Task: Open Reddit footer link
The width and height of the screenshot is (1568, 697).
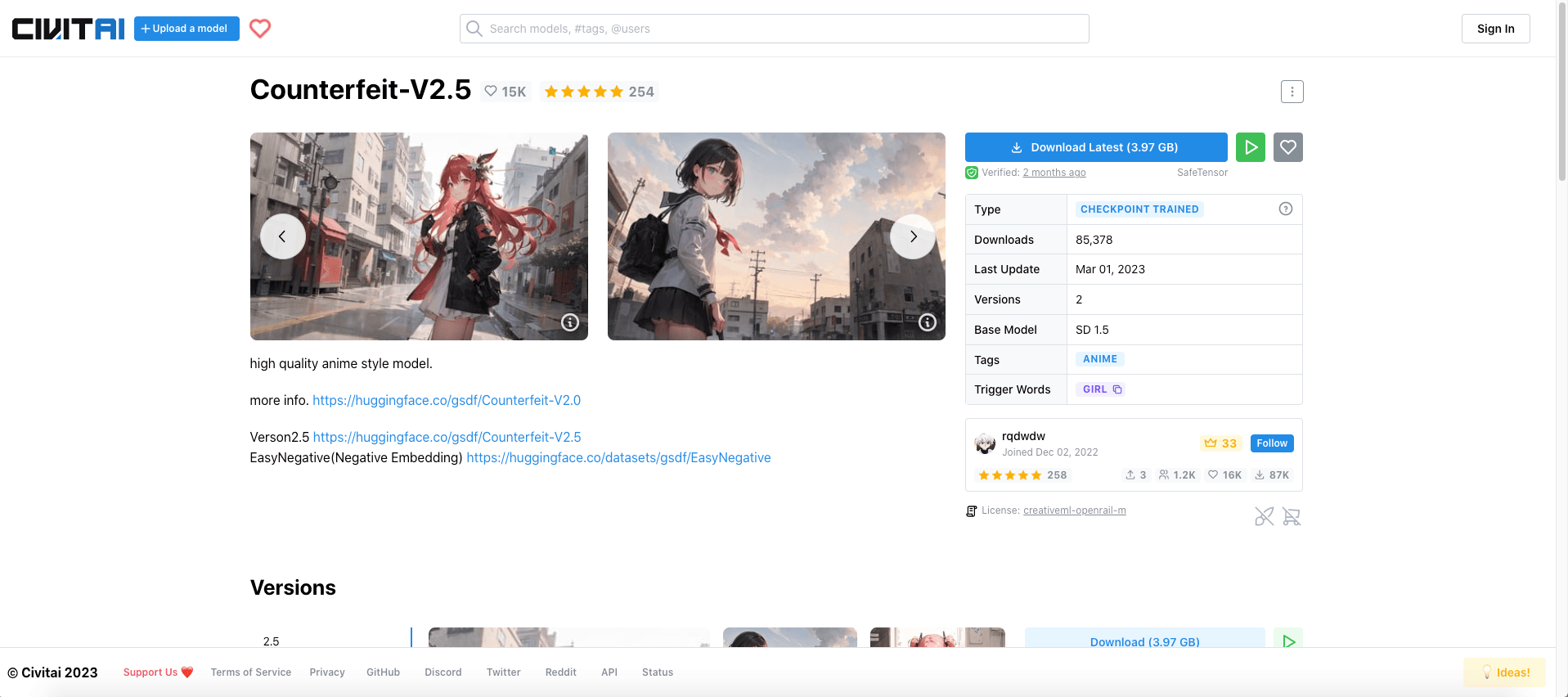Action: point(561,672)
